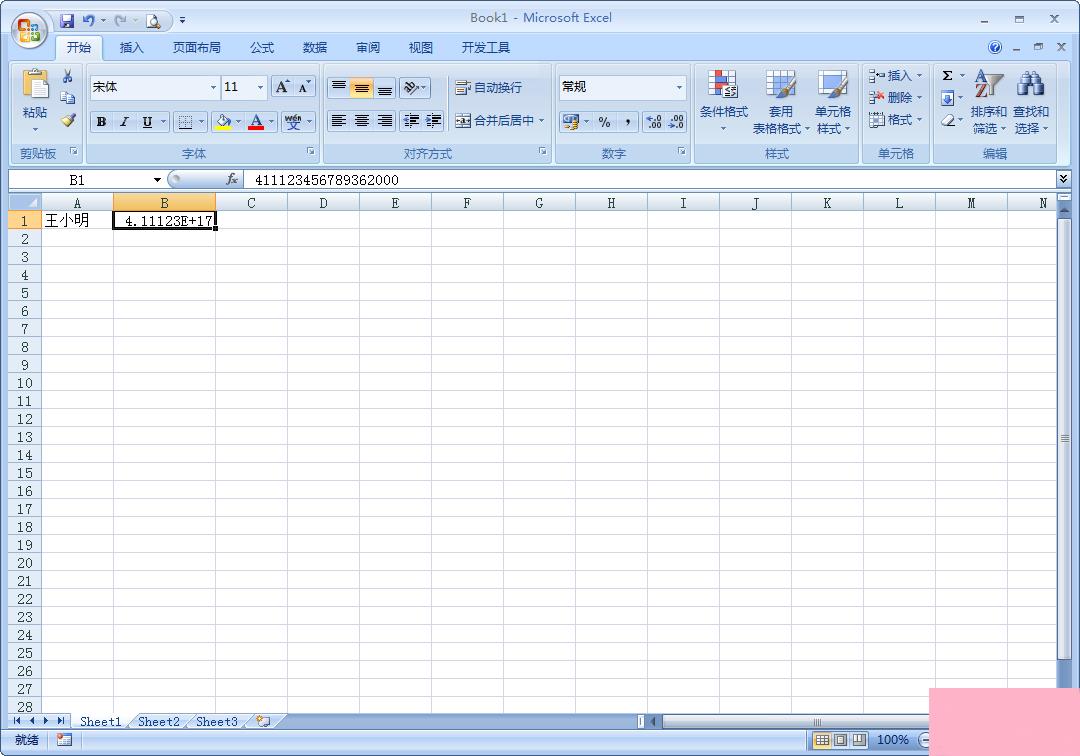Image resolution: width=1080 pixels, height=756 pixels.
Task: Click Merge and Center (合并后居中)
Action: [495, 120]
